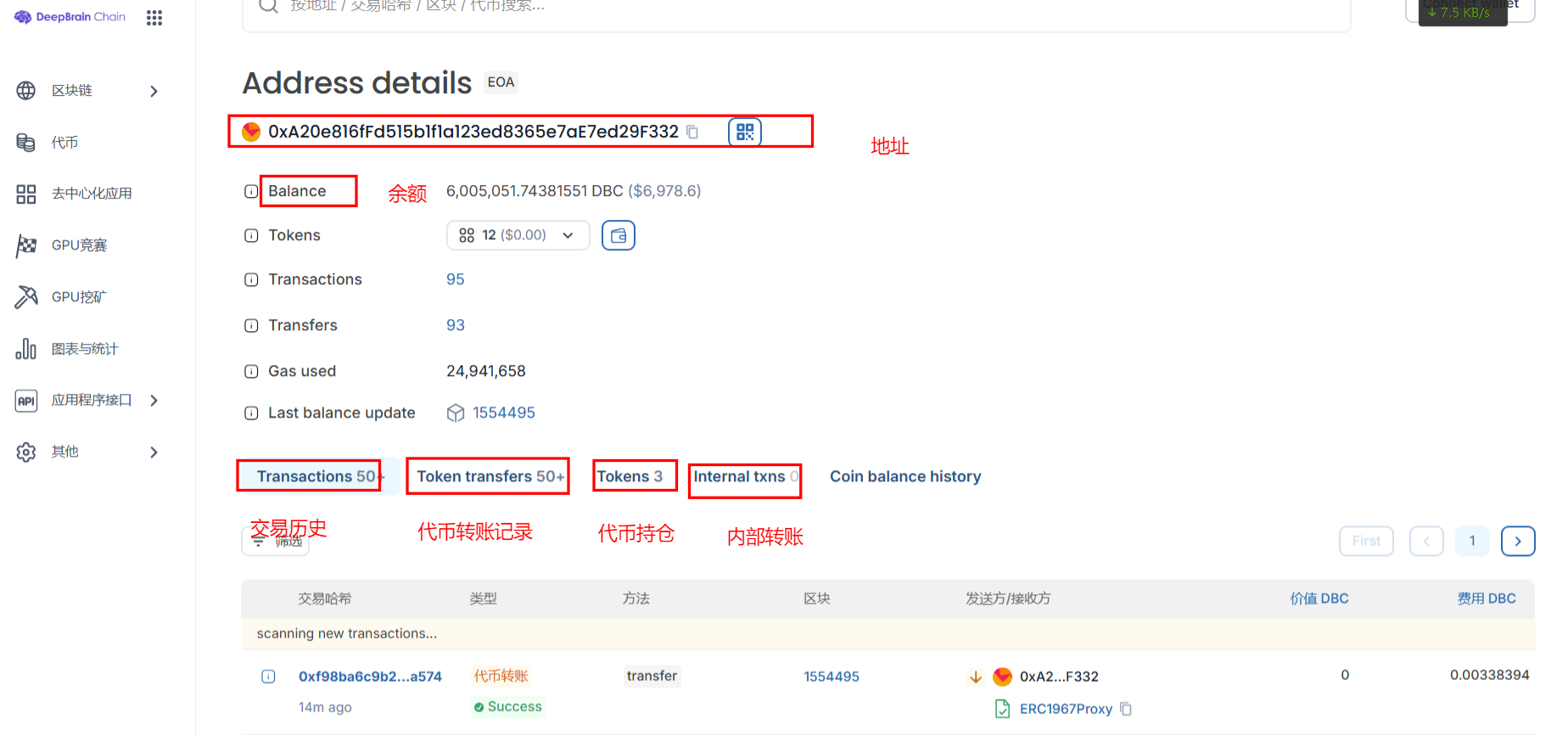Viewport: 1568px width, 736px height.
Task: Open details icon for transaction 0xf98ba6c9b2
Action: tap(268, 677)
